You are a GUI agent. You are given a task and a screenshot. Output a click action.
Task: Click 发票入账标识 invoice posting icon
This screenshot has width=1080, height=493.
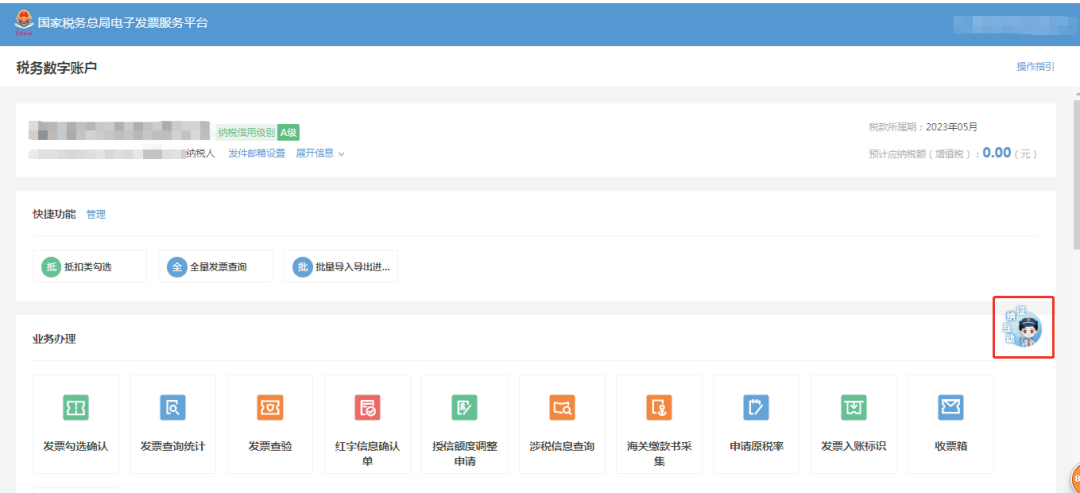click(x=853, y=407)
